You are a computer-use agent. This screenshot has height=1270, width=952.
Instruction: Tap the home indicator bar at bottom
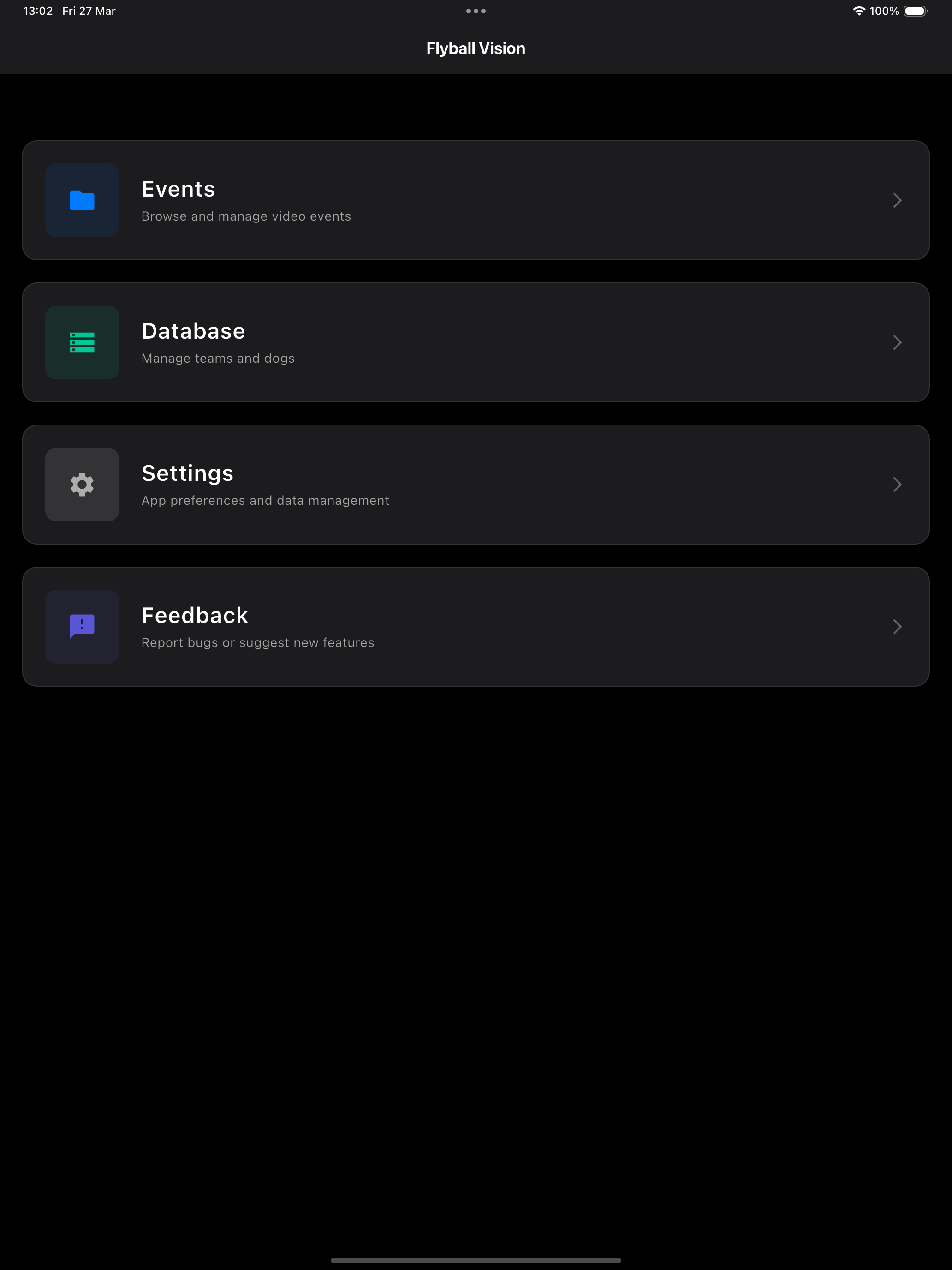[x=476, y=1261]
